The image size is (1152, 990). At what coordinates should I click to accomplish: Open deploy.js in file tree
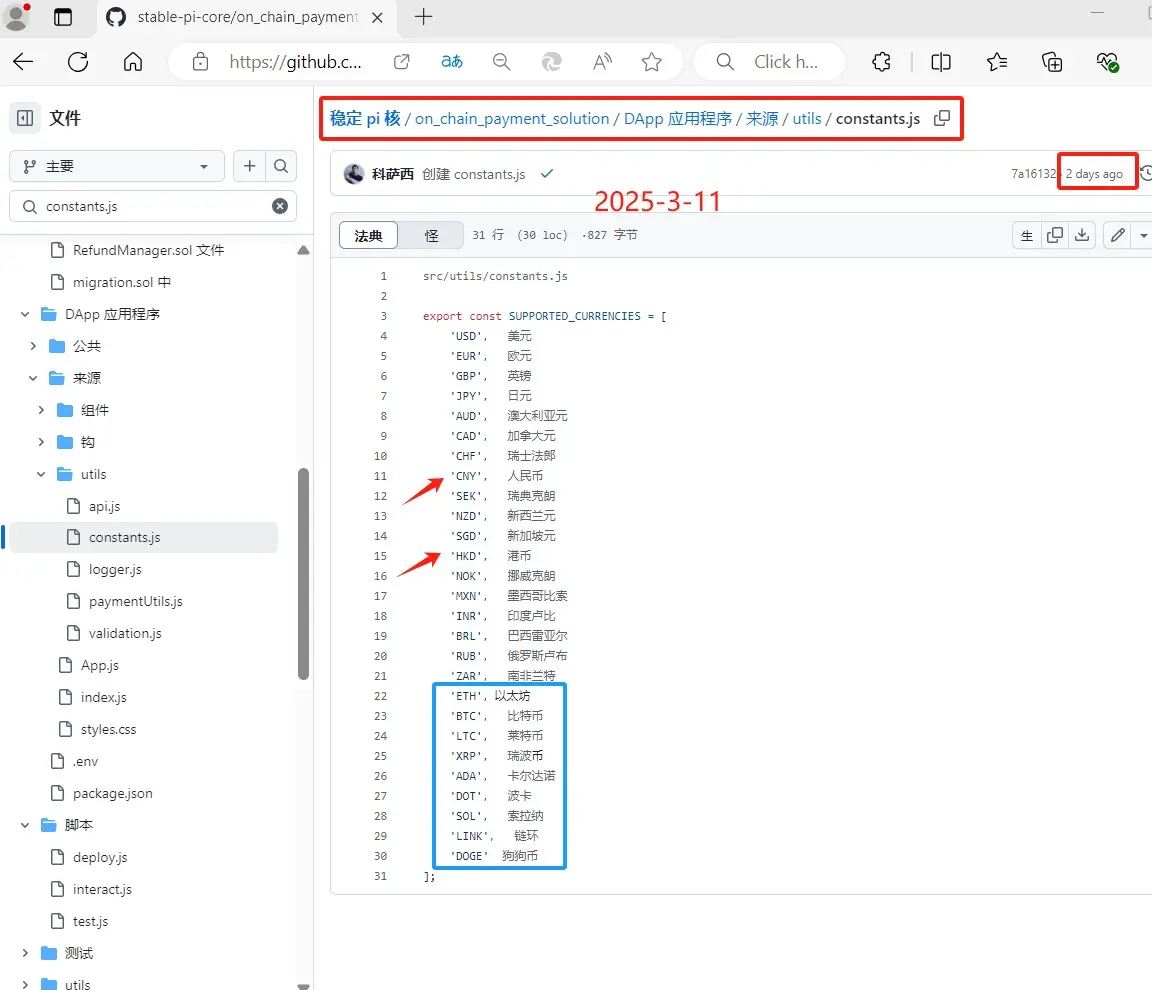pyautogui.click(x=100, y=857)
